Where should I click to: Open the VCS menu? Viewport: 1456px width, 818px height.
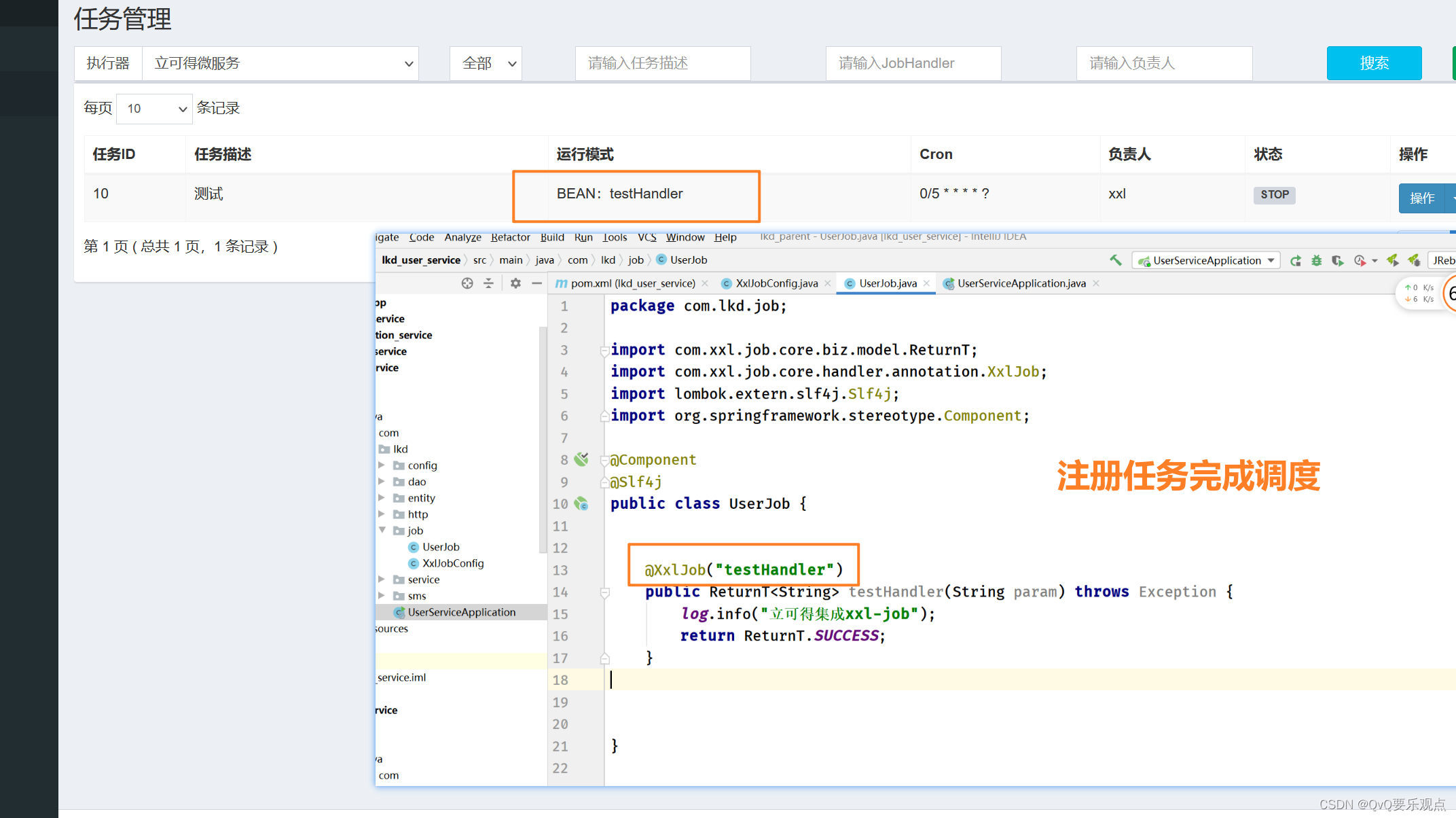click(647, 237)
